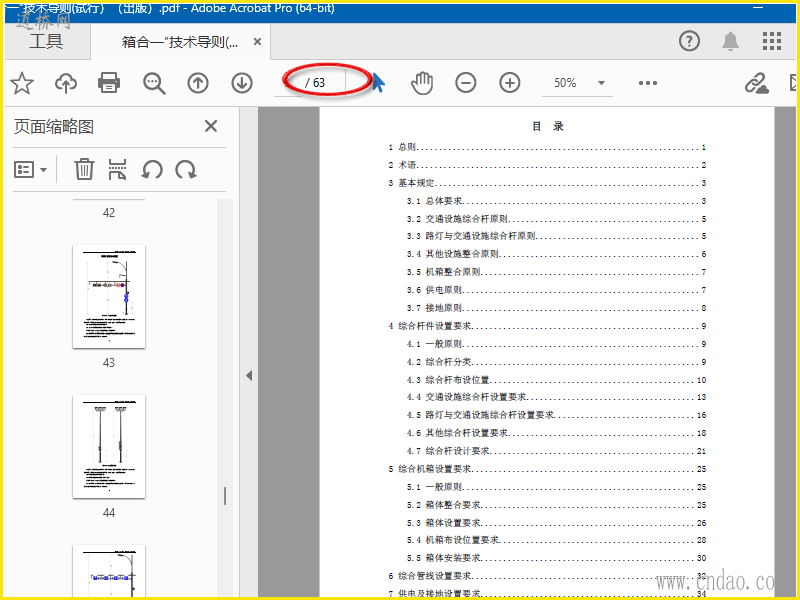This screenshot has height=600, width=800.
Task: Click contents entry 4.4 交通设施综合杆设置要求
Action: pos(556,397)
